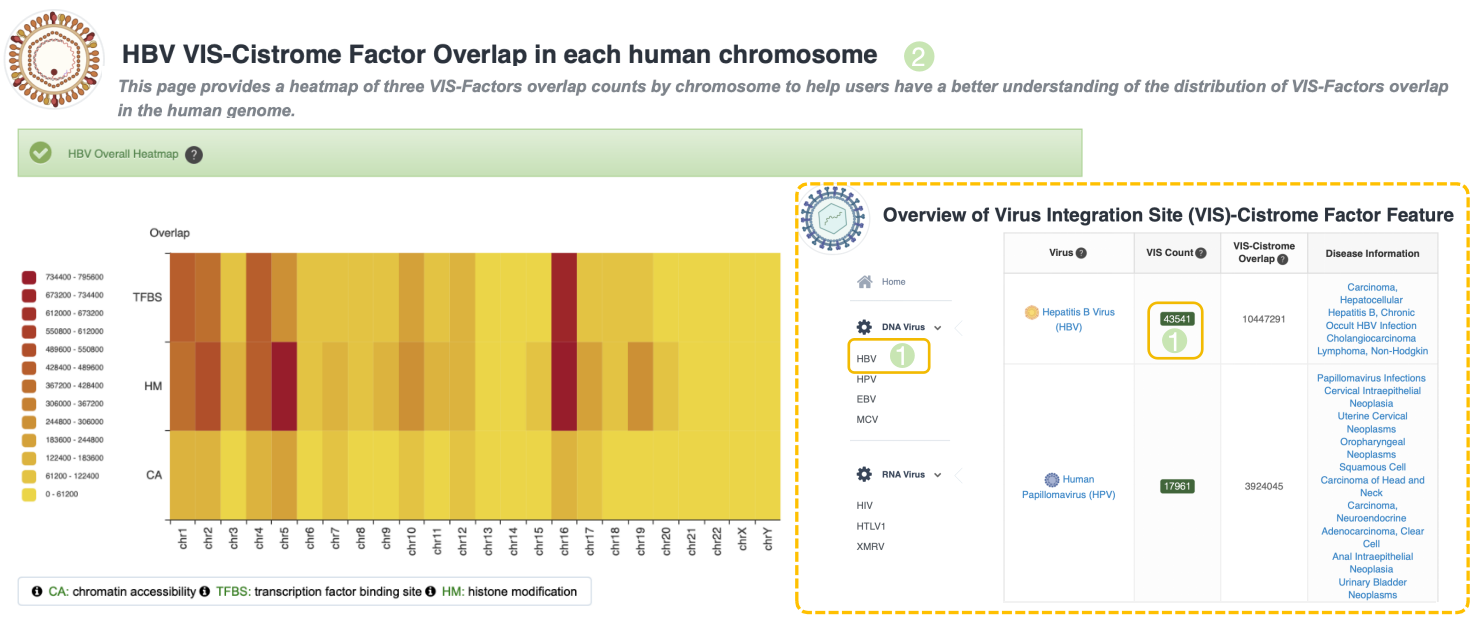Screen dimensions: 1478x618
Task: Collapse the RNA Virus chevron
Action: 938,474
